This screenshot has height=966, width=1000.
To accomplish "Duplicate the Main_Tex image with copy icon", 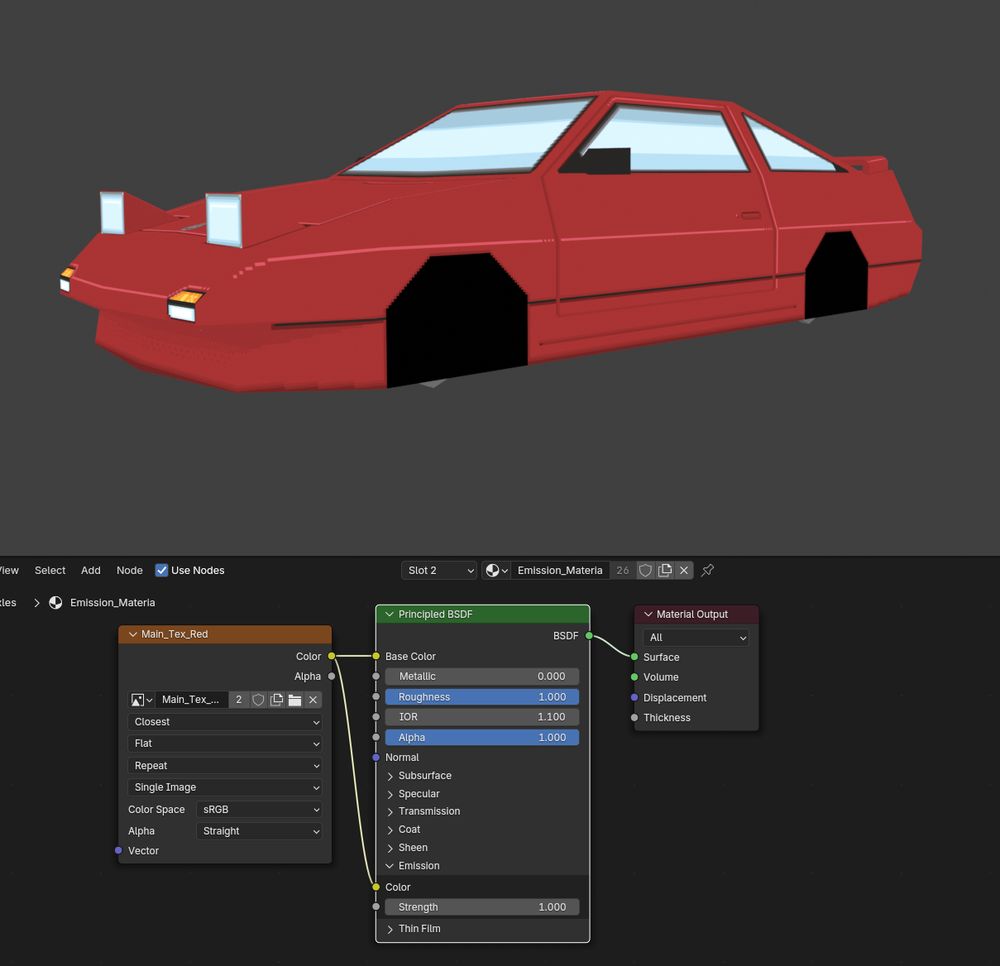I will click(x=276, y=700).
